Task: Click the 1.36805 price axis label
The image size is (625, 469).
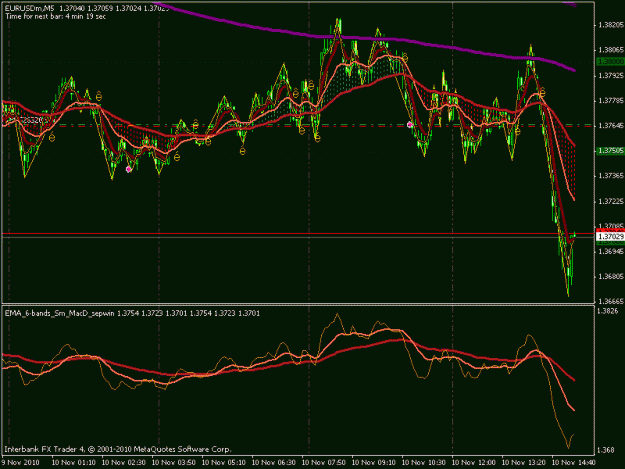Action: pyautogui.click(x=611, y=277)
